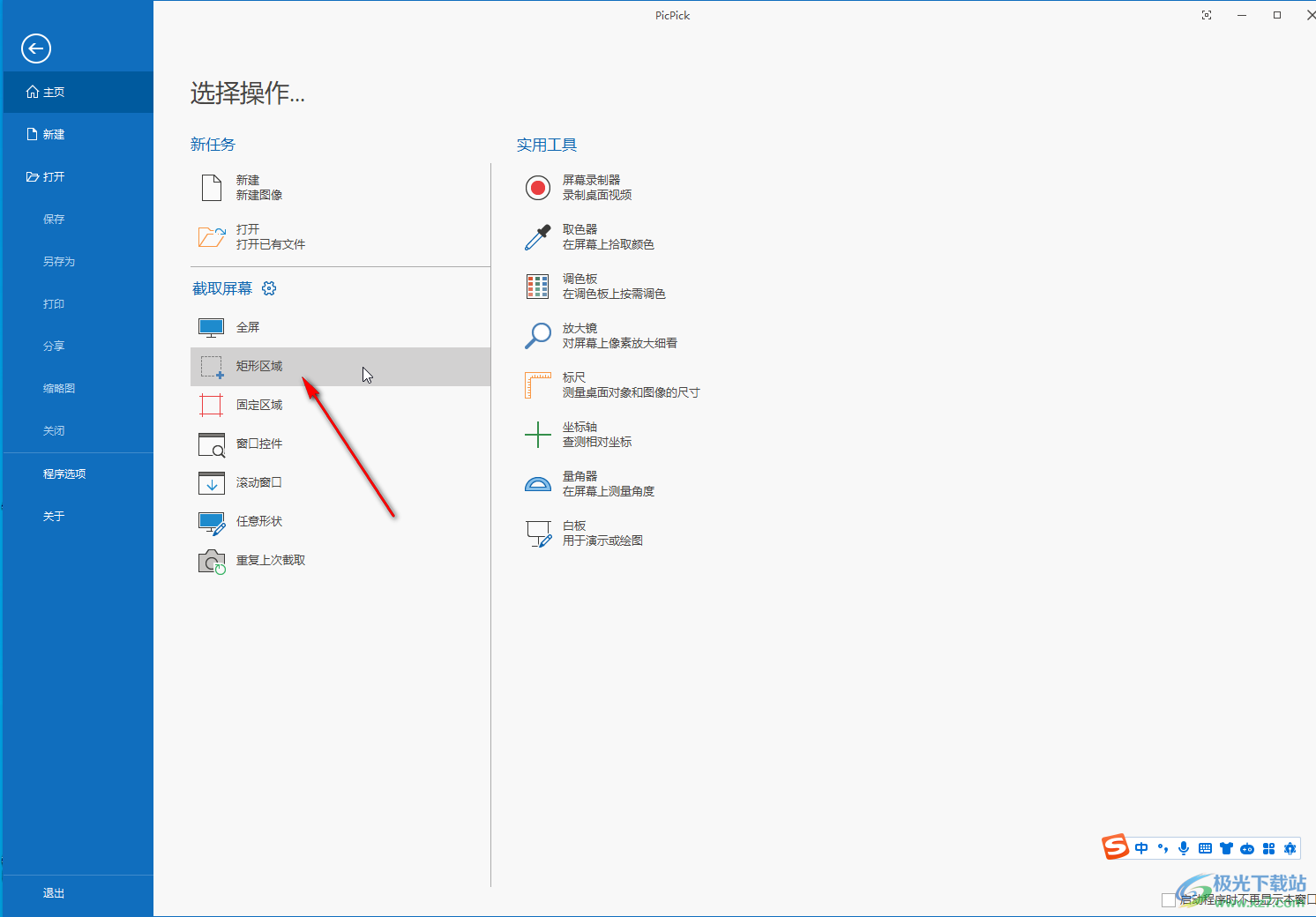
Task: Click the 打开已有文件 description text
Action: tap(271, 244)
